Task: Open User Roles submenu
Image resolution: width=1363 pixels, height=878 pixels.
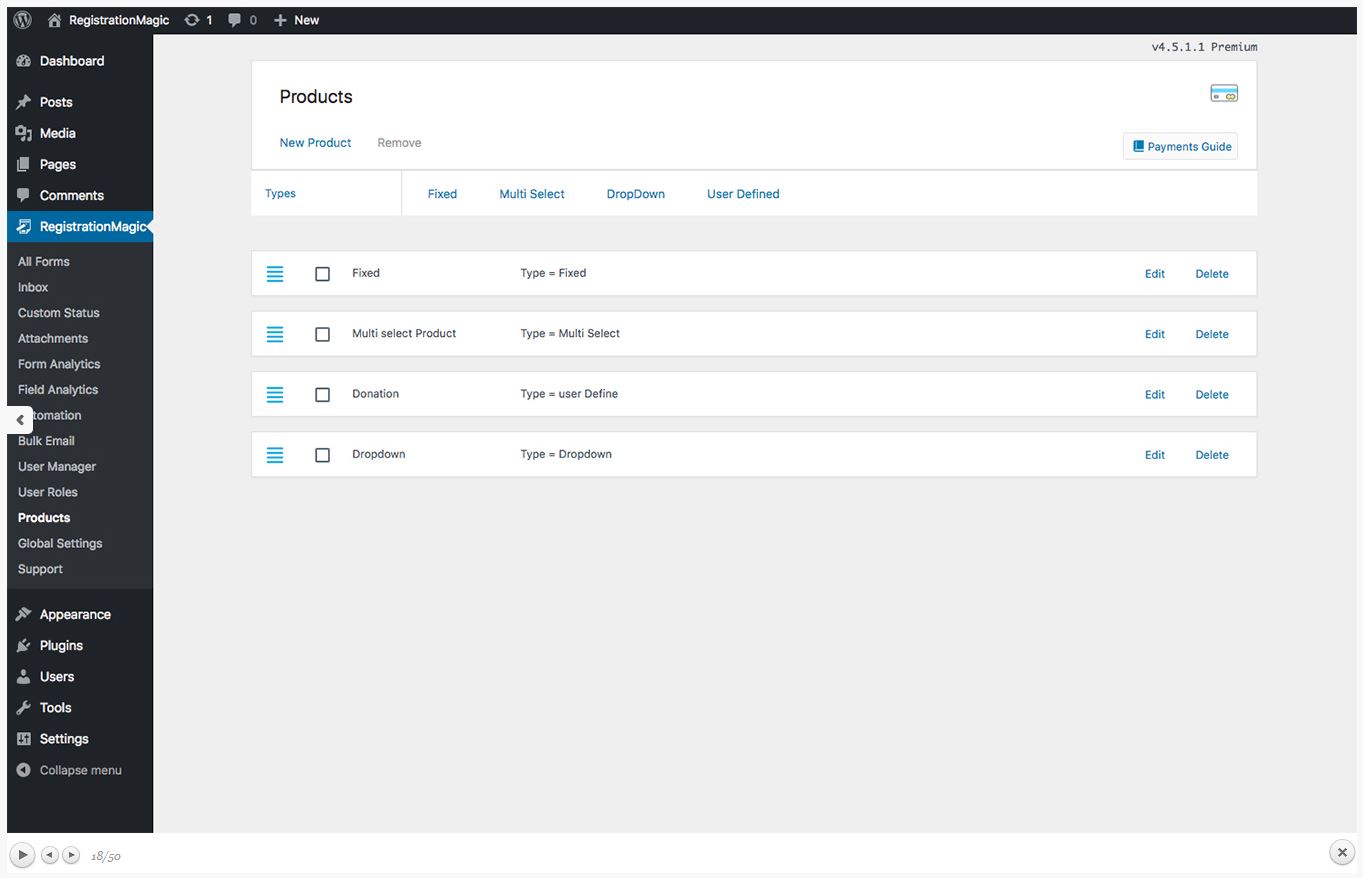Action: pos(48,492)
